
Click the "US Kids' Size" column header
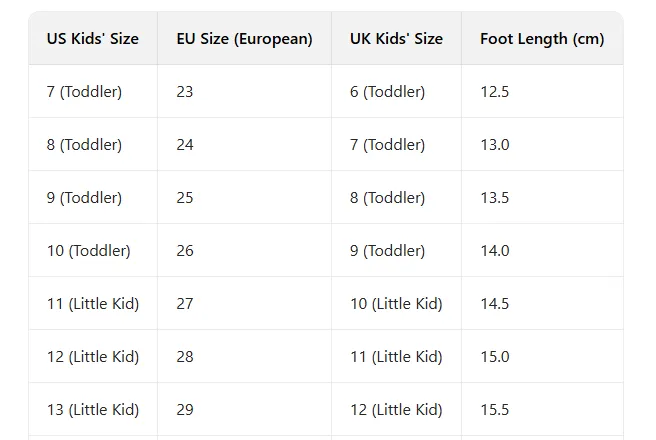[92, 39]
